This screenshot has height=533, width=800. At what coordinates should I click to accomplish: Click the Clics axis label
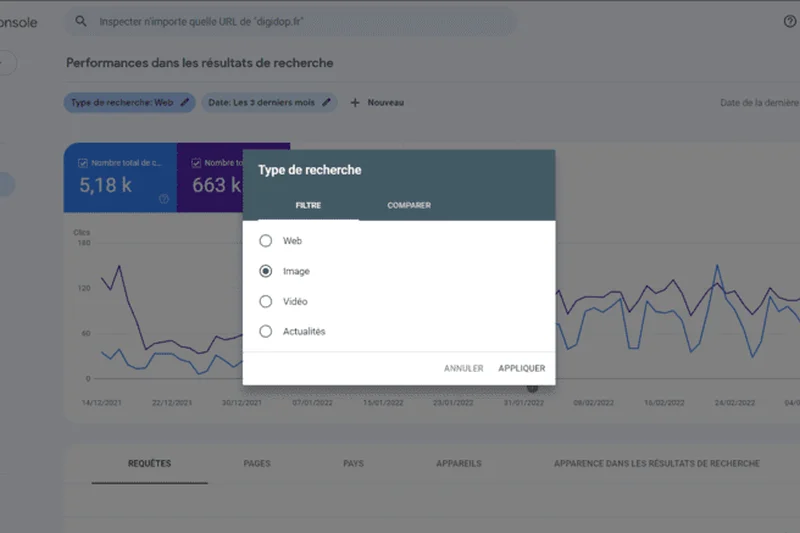pyautogui.click(x=82, y=233)
